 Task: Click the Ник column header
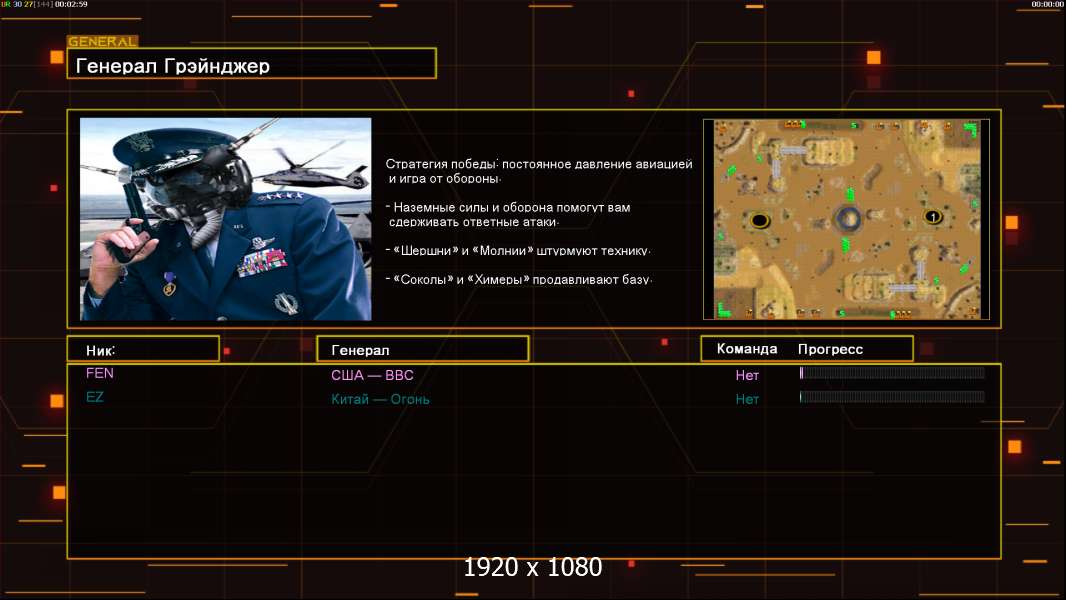pos(142,349)
